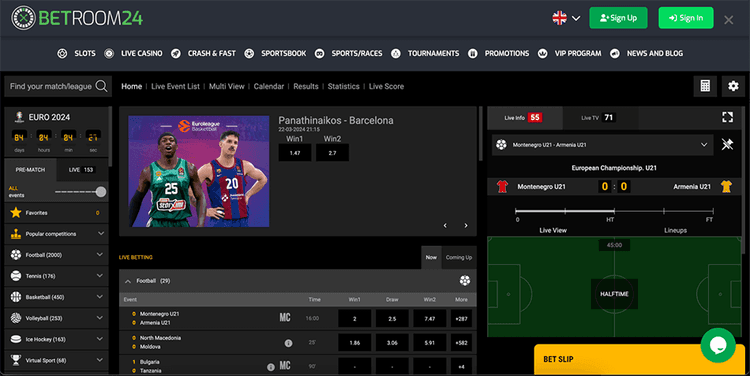Click the Sign In button
The height and width of the screenshot is (376, 750).
(x=686, y=18)
